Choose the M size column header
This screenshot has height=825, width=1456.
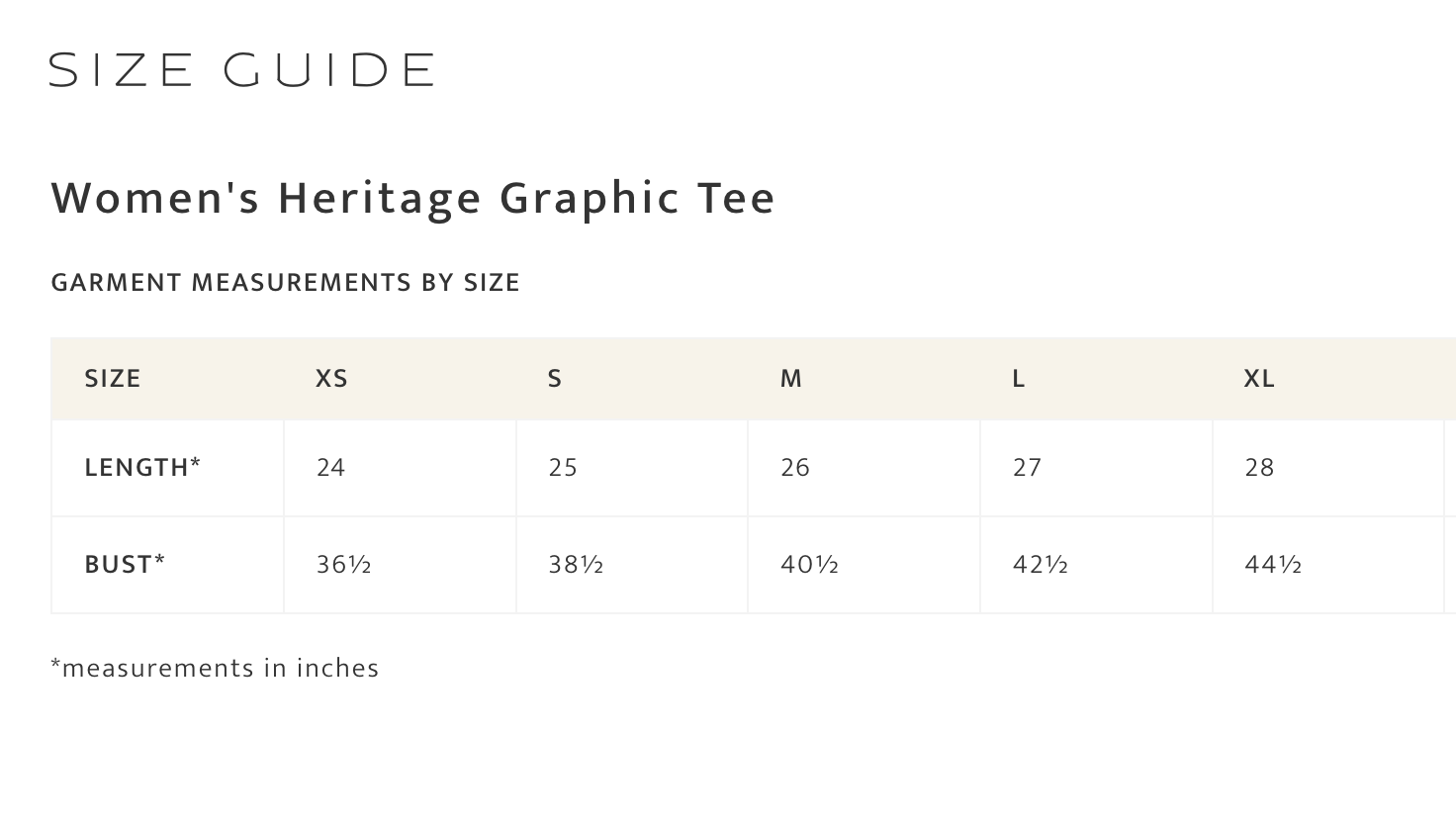coord(791,379)
